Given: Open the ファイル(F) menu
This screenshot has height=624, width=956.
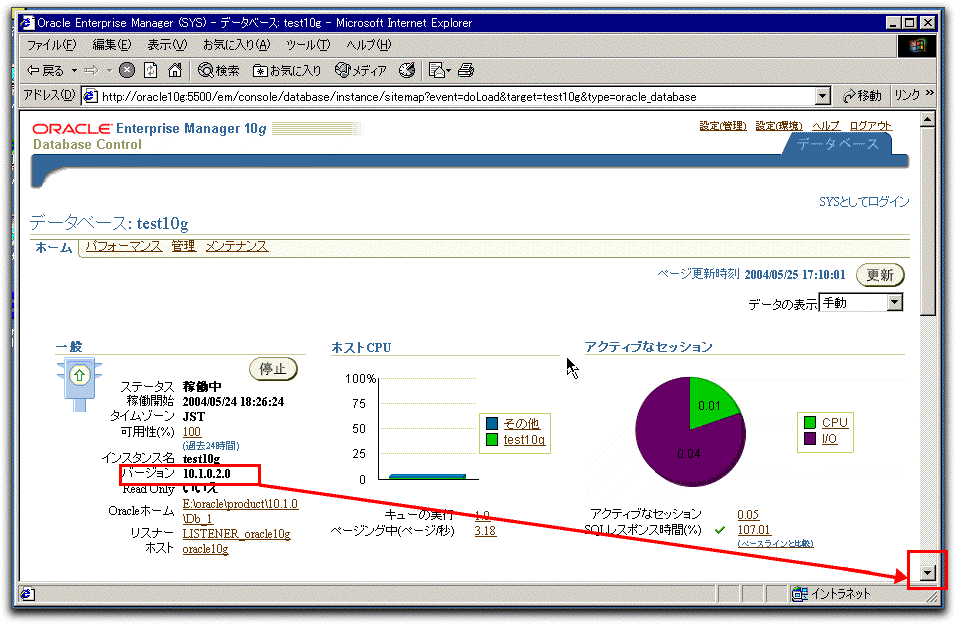Looking at the screenshot, I should coord(51,45).
